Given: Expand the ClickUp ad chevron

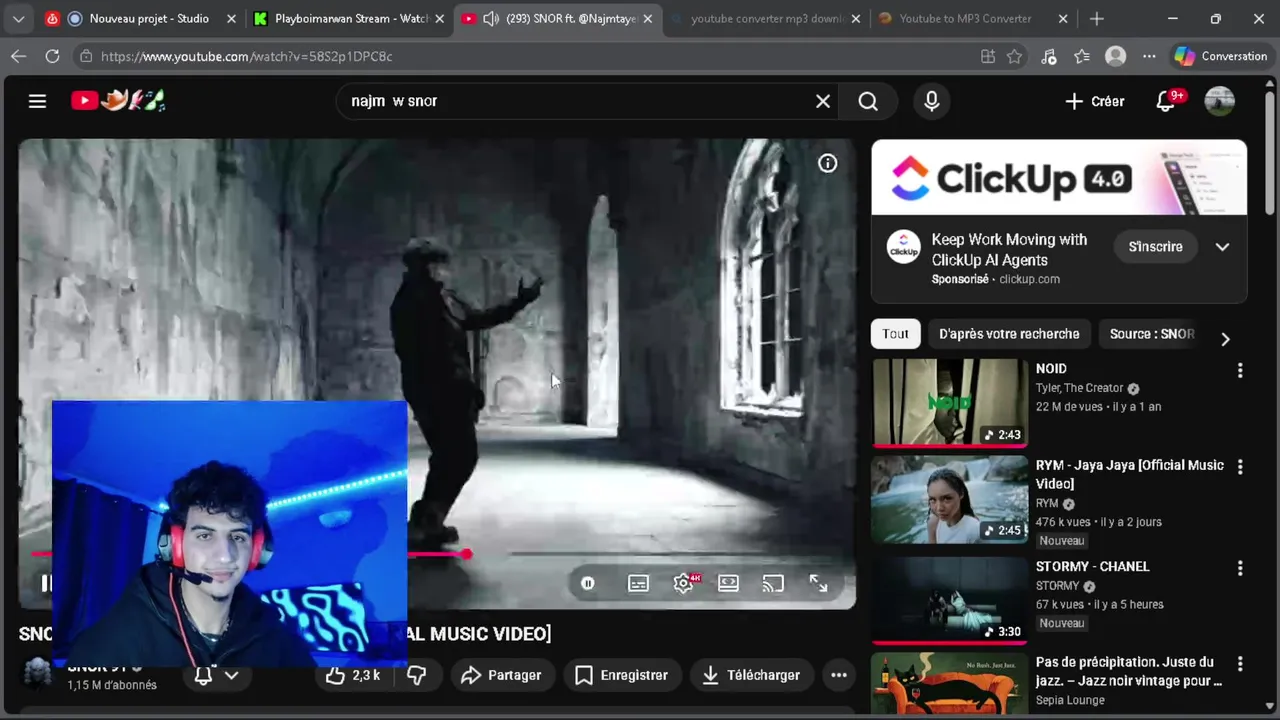Looking at the screenshot, I should click(x=1222, y=247).
